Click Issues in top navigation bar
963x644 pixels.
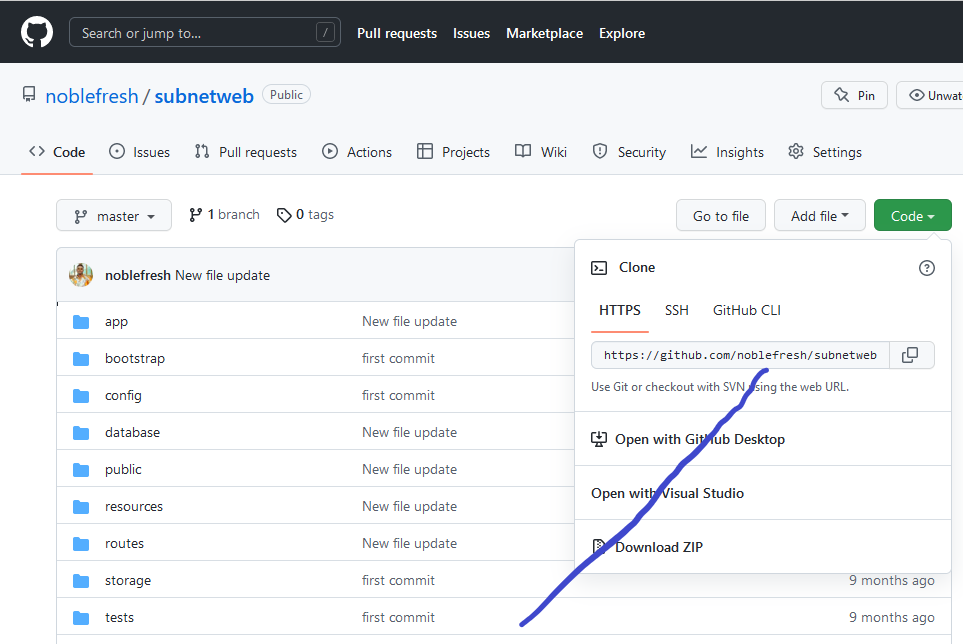[472, 33]
